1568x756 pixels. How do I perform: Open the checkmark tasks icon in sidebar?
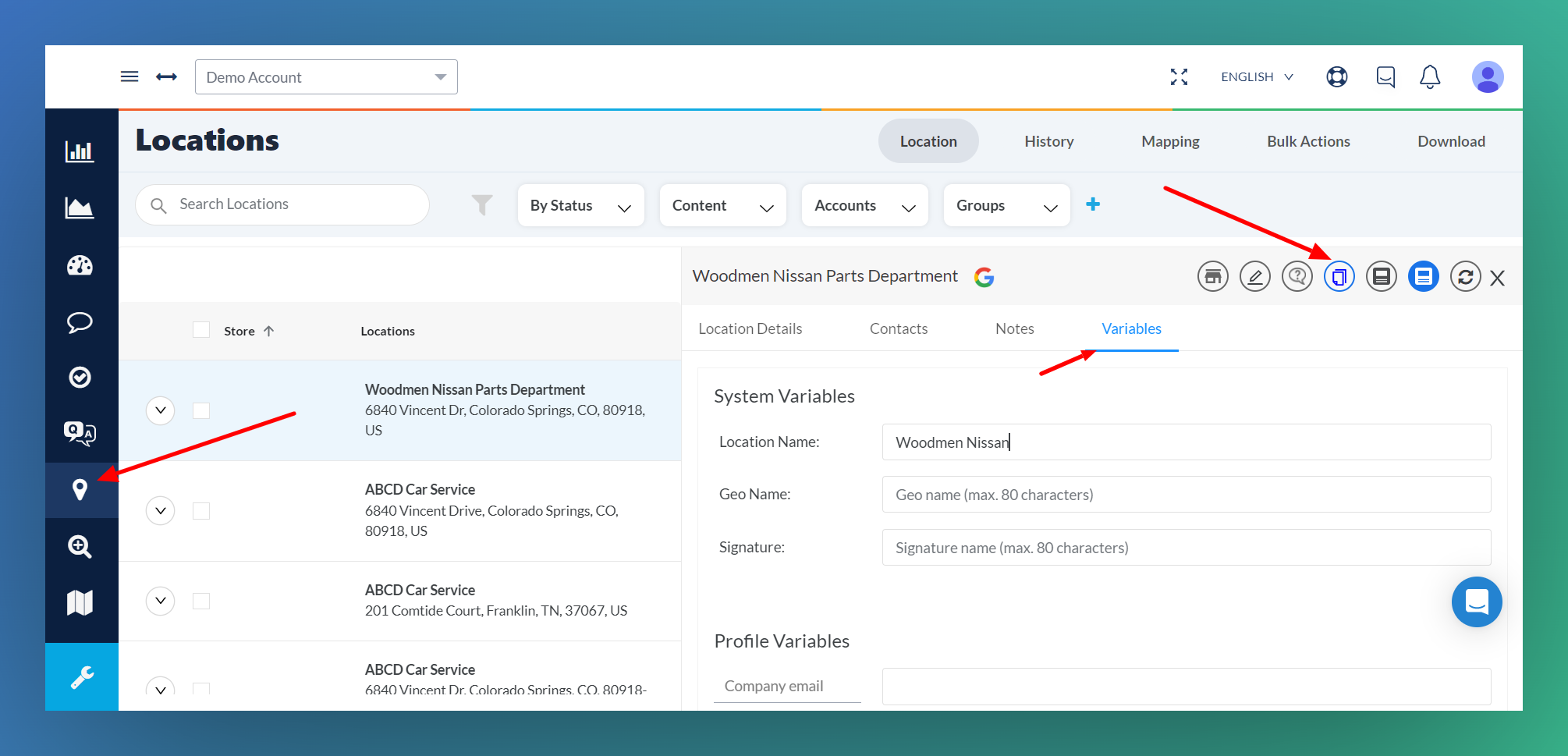[80, 378]
